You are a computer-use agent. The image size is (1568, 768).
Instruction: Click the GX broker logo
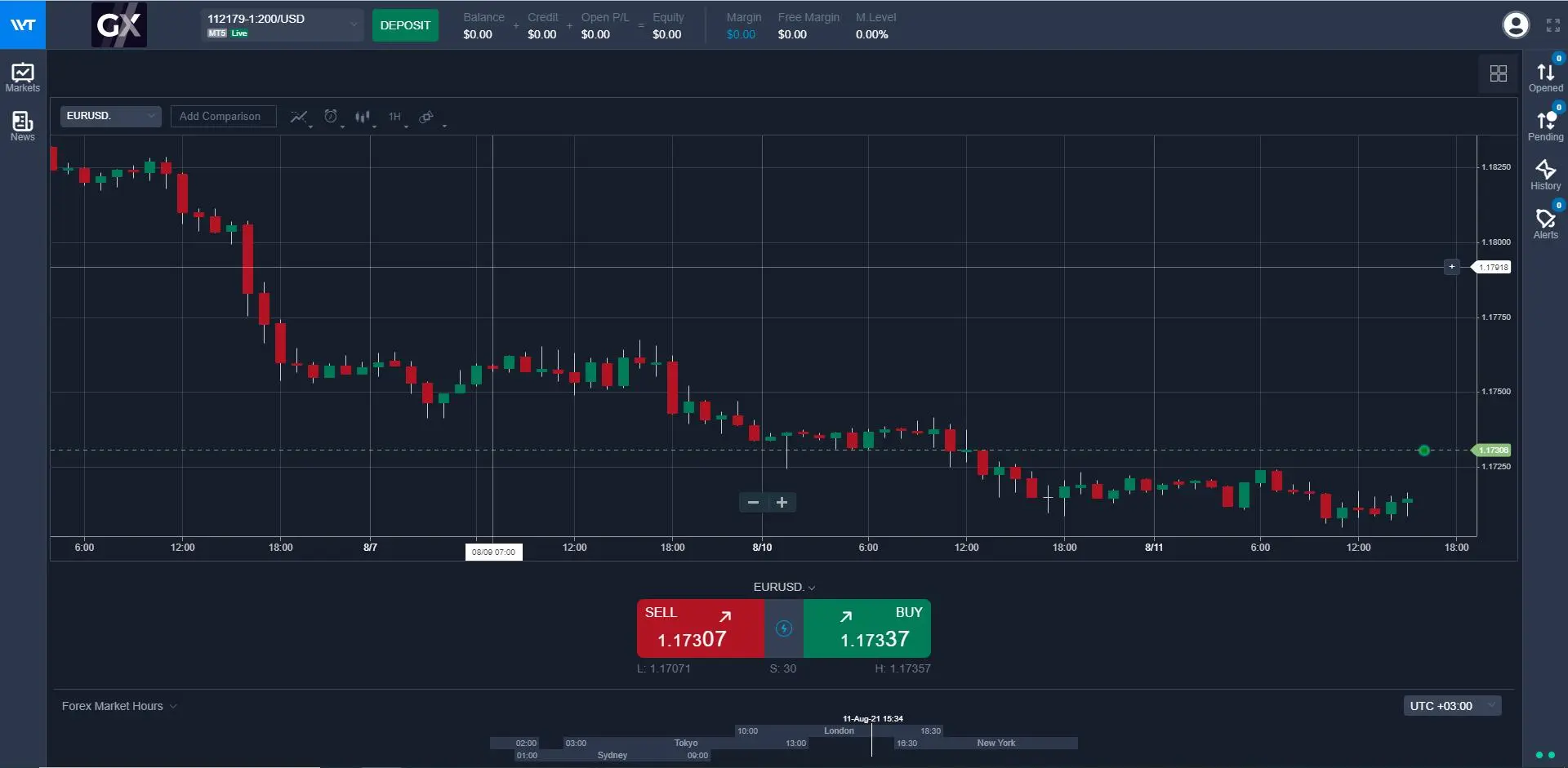click(x=119, y=25)
